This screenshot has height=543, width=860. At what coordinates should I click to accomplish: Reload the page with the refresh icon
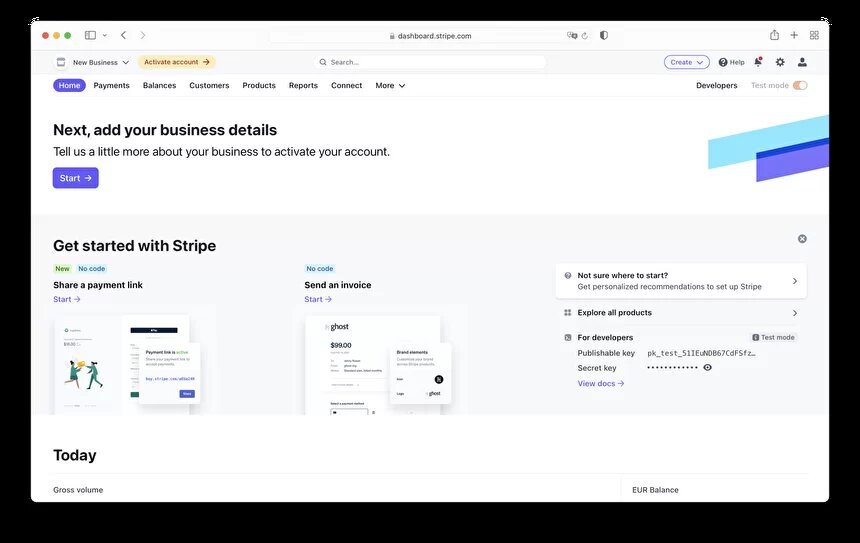tap(585, 36)
